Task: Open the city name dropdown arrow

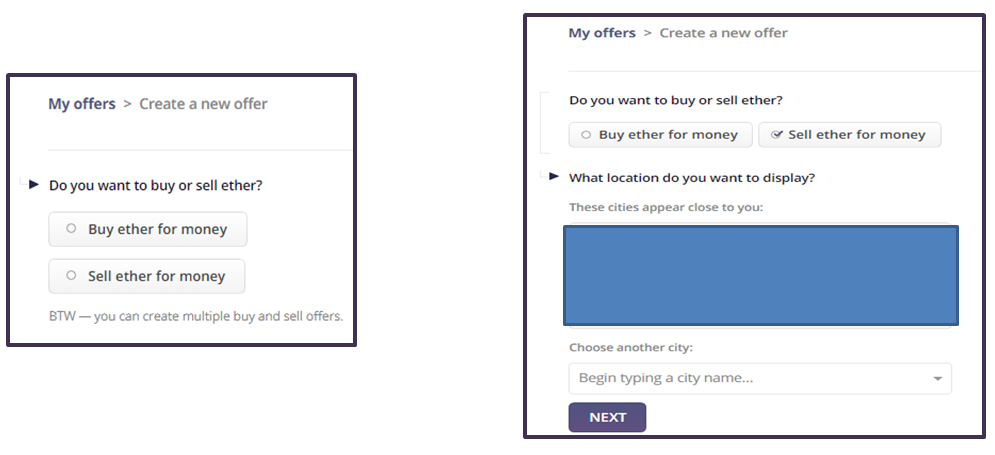Action: tap(937, 379)
